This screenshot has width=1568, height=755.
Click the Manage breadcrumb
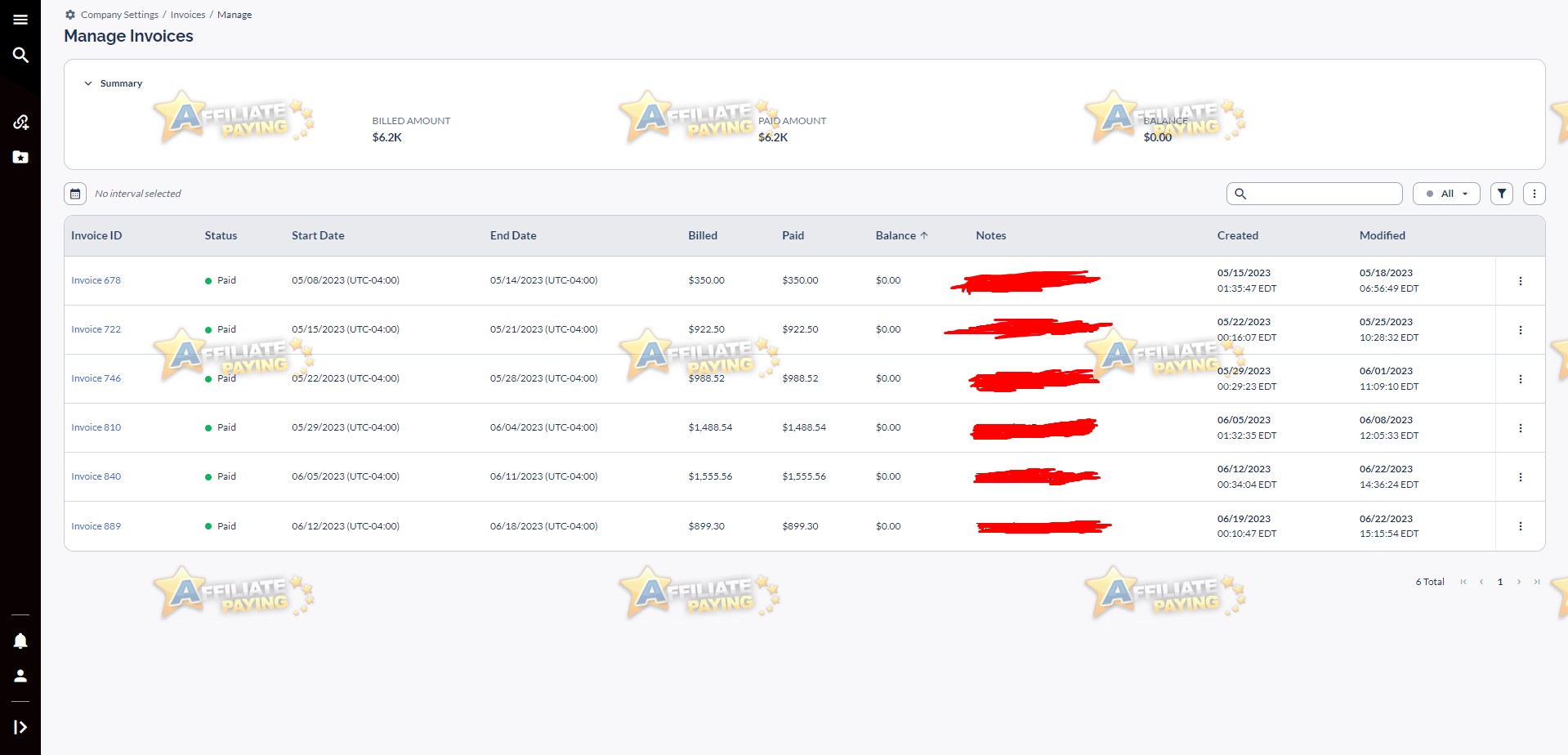click(x=235, y=15)
